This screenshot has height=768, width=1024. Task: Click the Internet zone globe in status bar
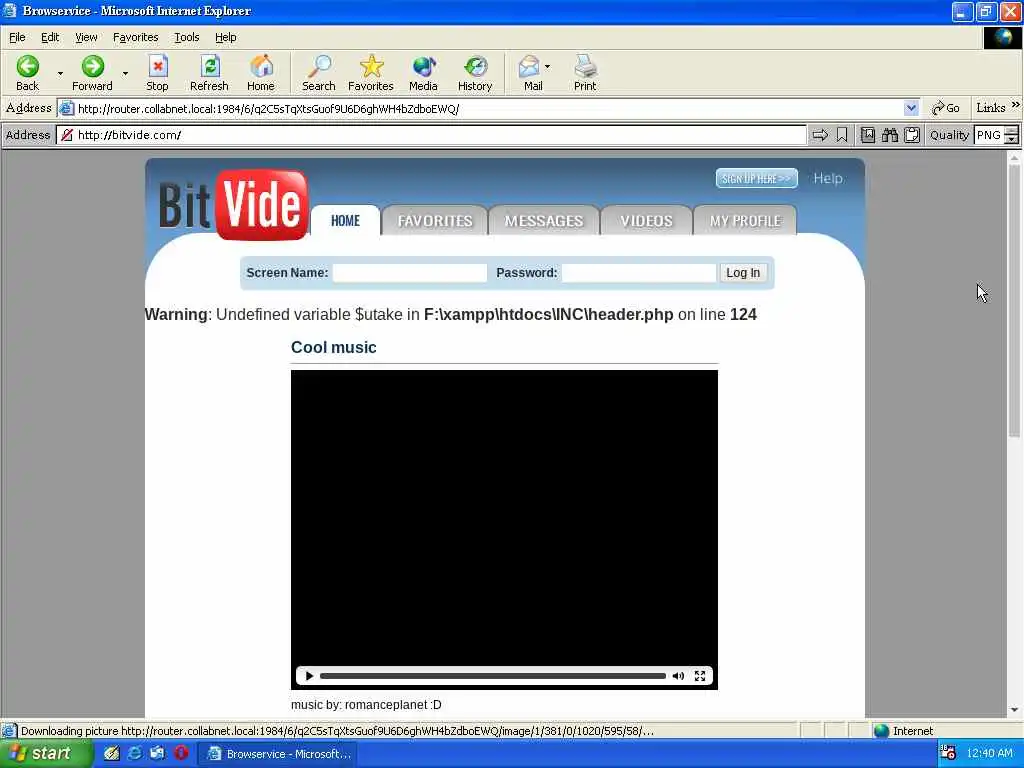point(882,731)
